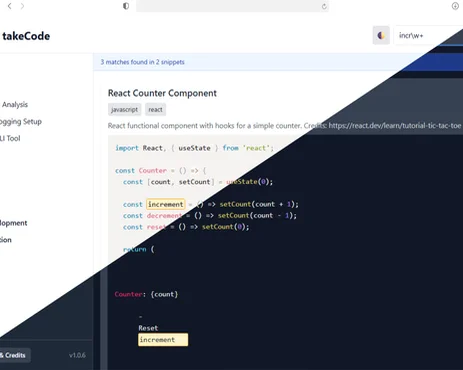Viewport: 463px width, 370px height.
Task: Click 'useState(0)' in code
Action: 249,182
